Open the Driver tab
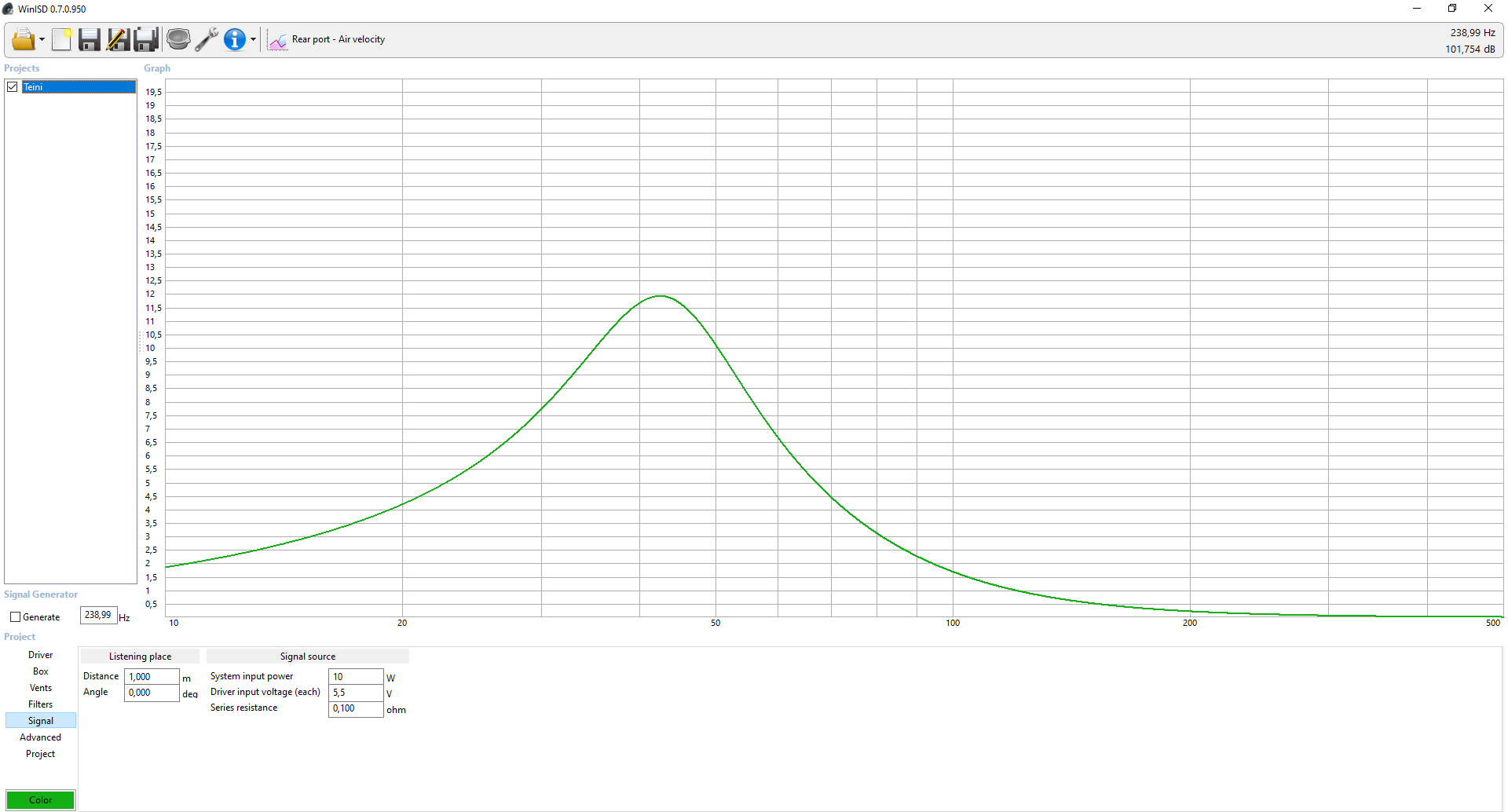This screenshot has height=812, width=1508. coord(41,655)
